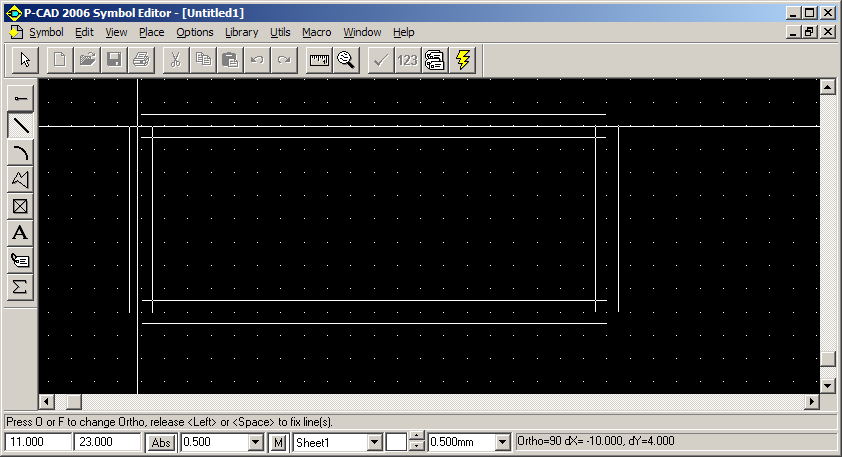Create a new symbol file

[60, 60]
